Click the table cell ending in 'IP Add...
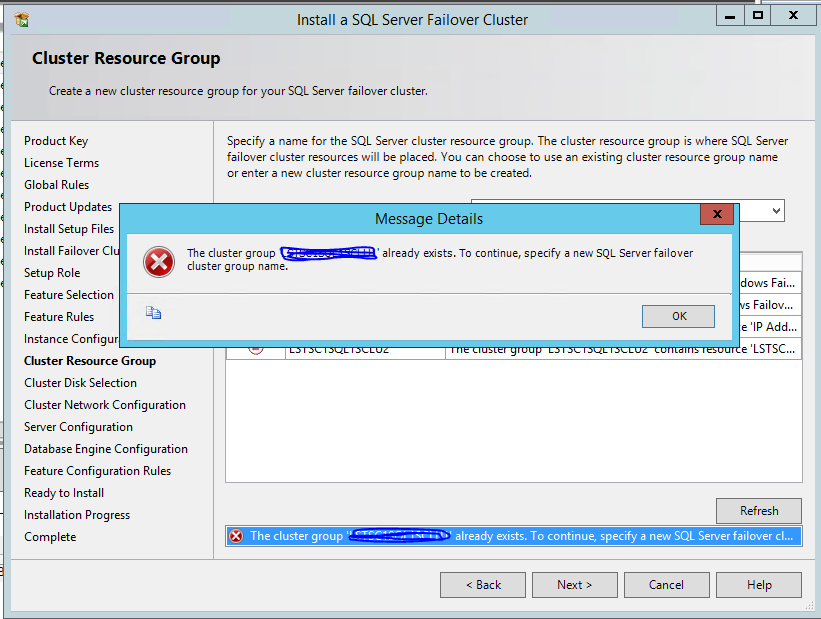Viewport: 821px width, 619px height. coord(768,327)
